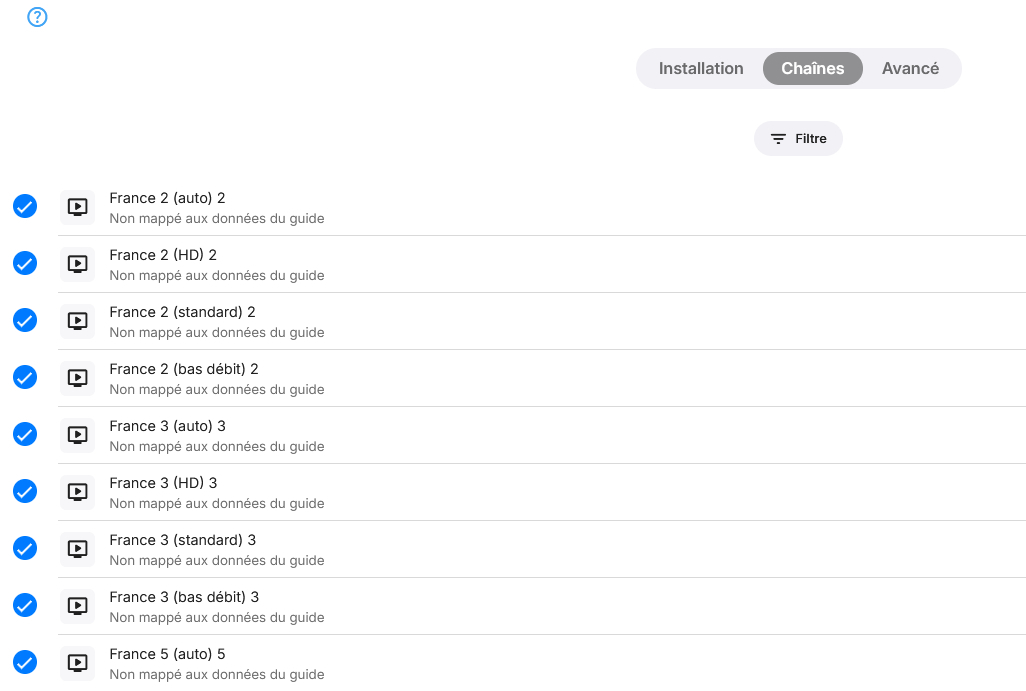Viewport: 1026px width, 691px height.
Task: Toggle the France 3 (HD) 3 checkmark
Action: [25, 491]
